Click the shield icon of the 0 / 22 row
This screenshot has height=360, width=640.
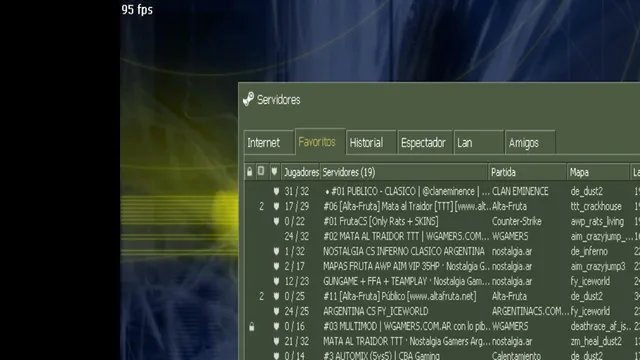click(276, 221)
